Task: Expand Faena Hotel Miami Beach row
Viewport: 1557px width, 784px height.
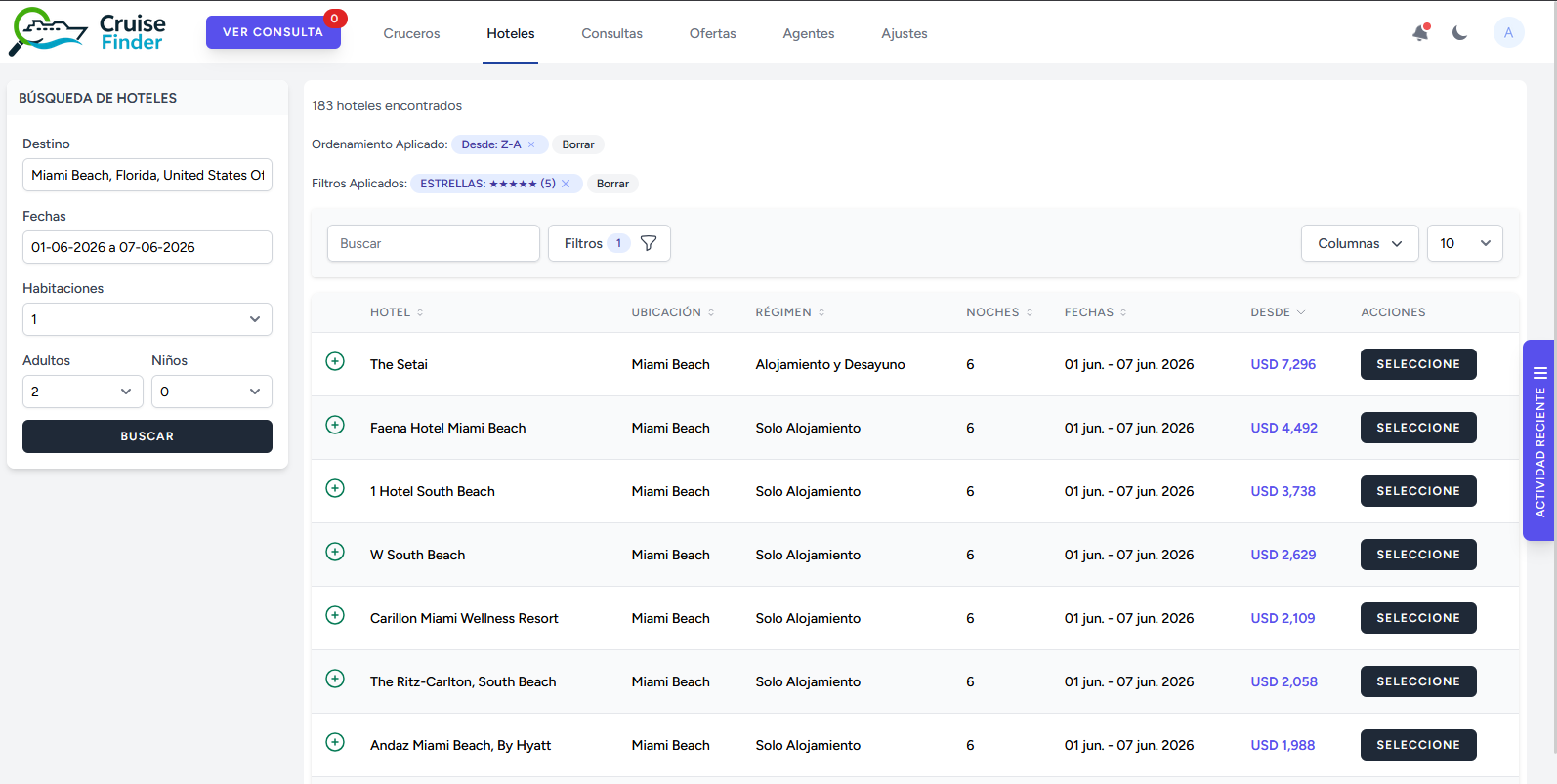Action: [x=335, y=426]
